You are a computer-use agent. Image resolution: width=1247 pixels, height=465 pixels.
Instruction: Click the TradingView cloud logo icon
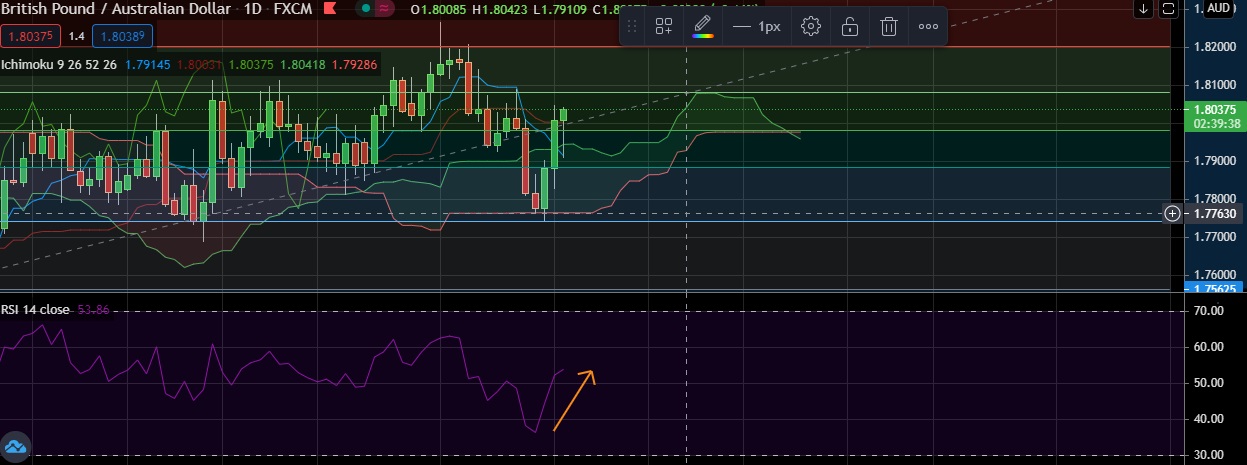[14, 447]
